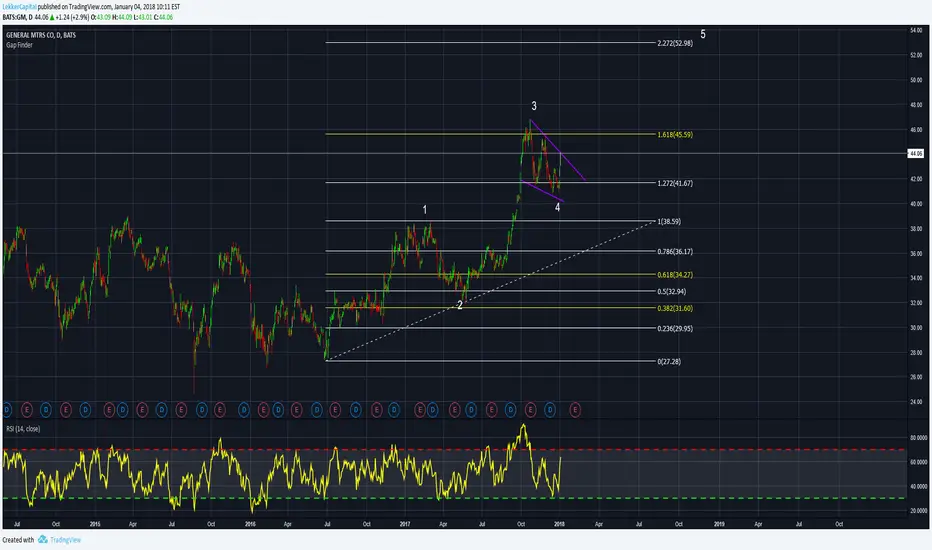The width and height of the screenshot is (932, 550).
Task: Select Elliott wave label 2
Action: [459, 304]
